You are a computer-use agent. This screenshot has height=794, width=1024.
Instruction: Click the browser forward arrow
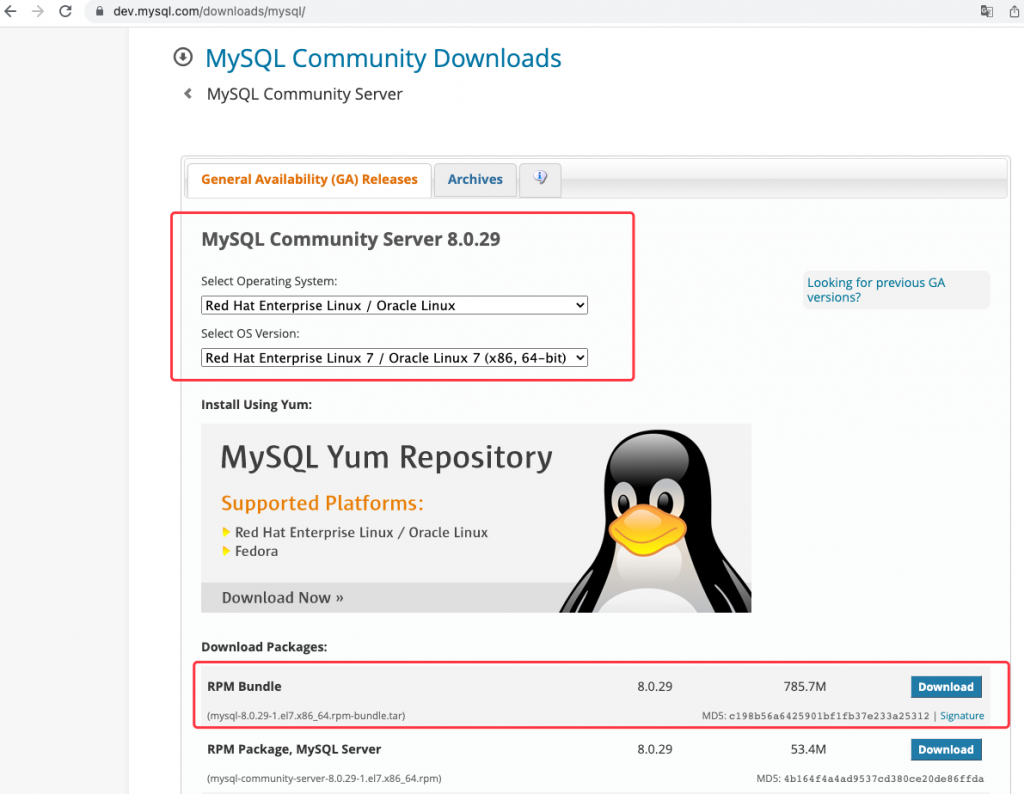[38, 11]
